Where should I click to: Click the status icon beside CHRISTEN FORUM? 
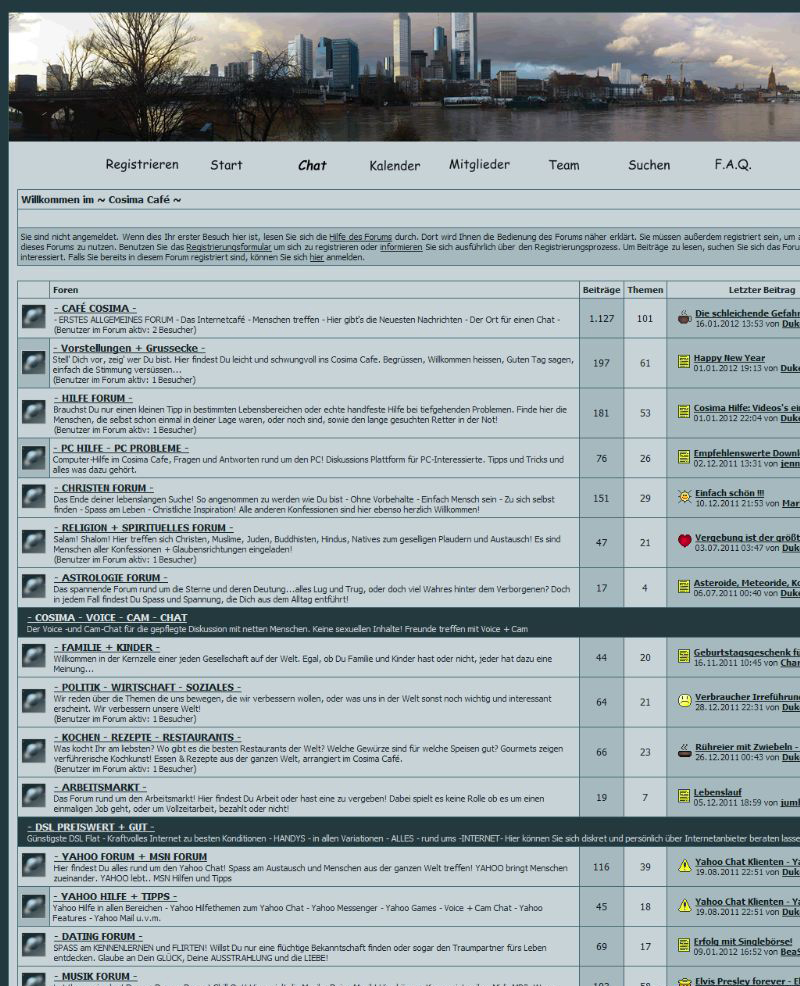[x=33, y=497]
